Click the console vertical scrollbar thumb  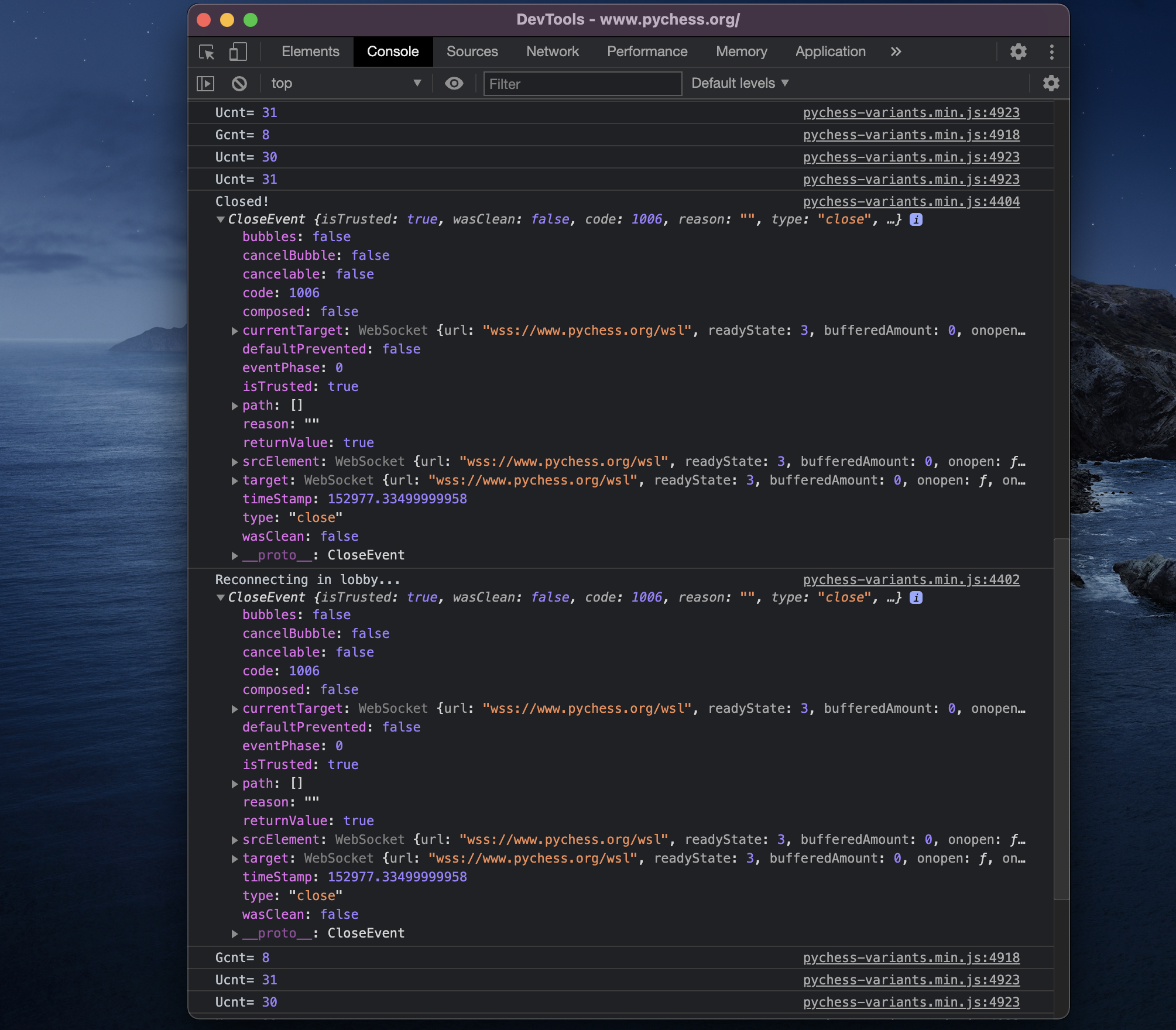[x=1061, y=719]
